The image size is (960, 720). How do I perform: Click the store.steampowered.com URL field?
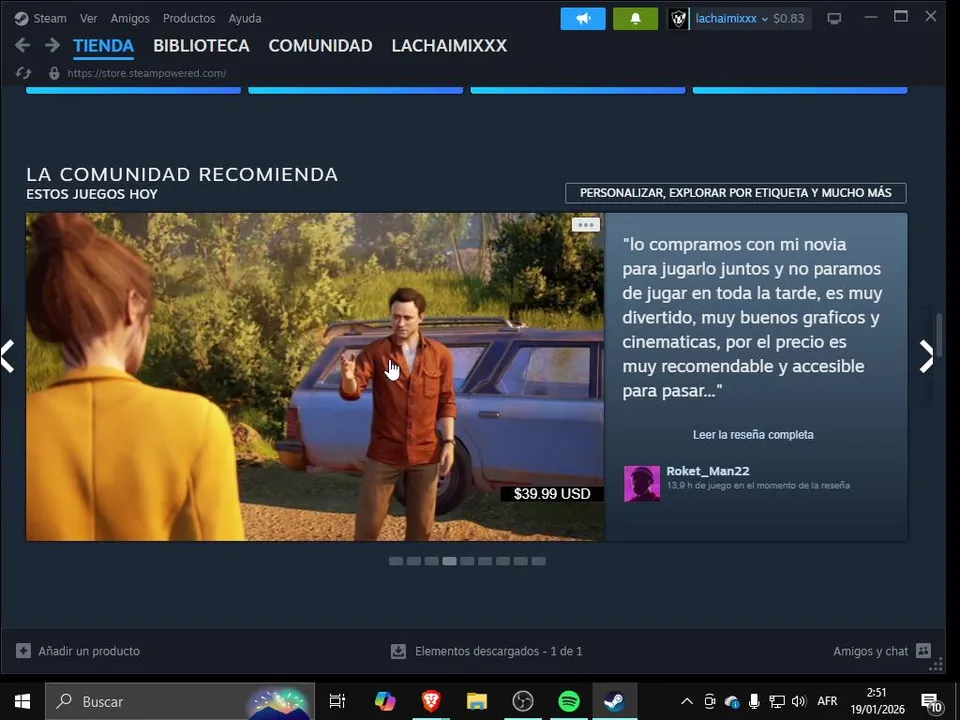(147, 73)
